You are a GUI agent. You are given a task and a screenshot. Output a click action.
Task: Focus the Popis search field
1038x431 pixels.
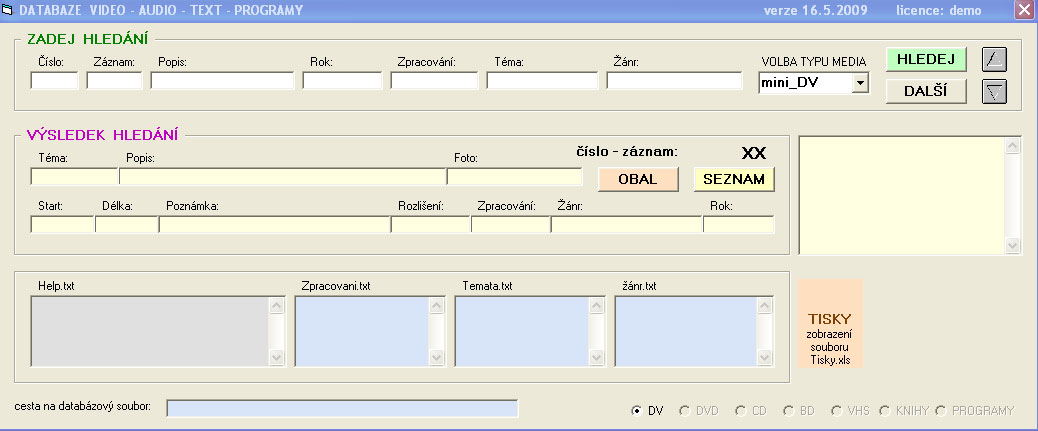click(x=222, y=81)
